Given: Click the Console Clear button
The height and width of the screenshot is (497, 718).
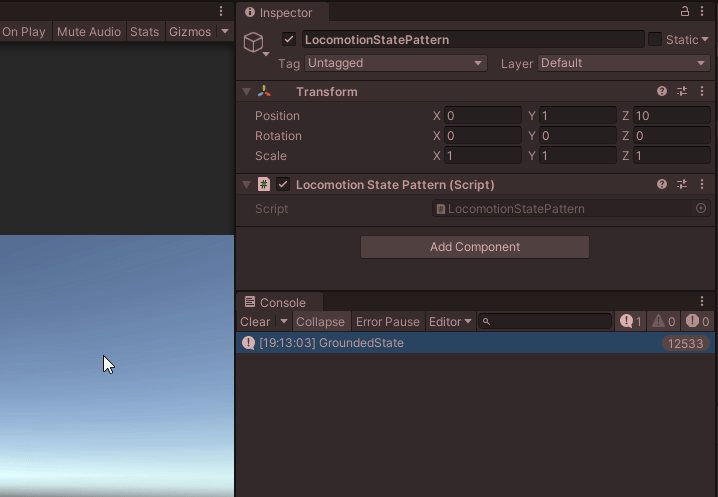Looking at the screenshot, I should click(255, 322).
